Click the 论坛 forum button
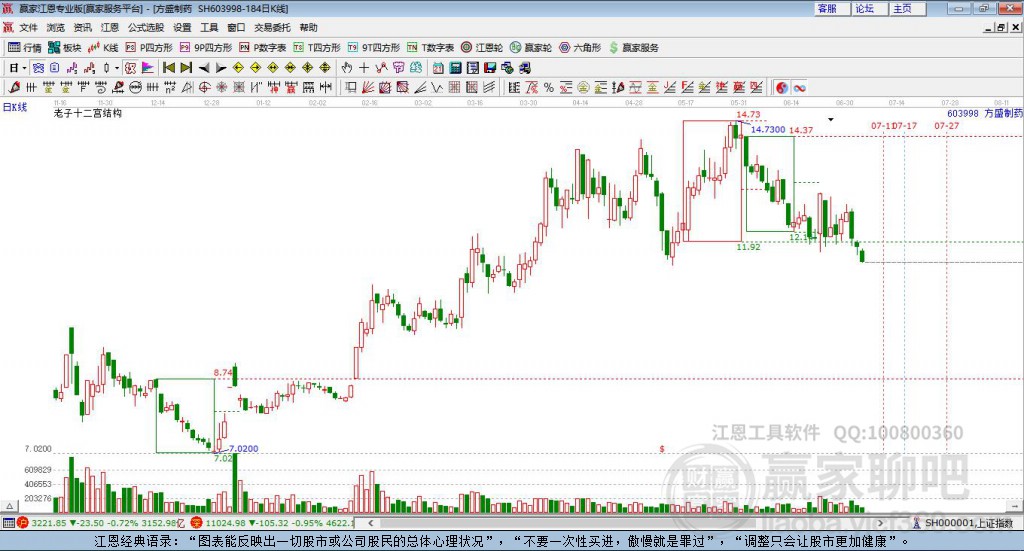 coord(869,8)
